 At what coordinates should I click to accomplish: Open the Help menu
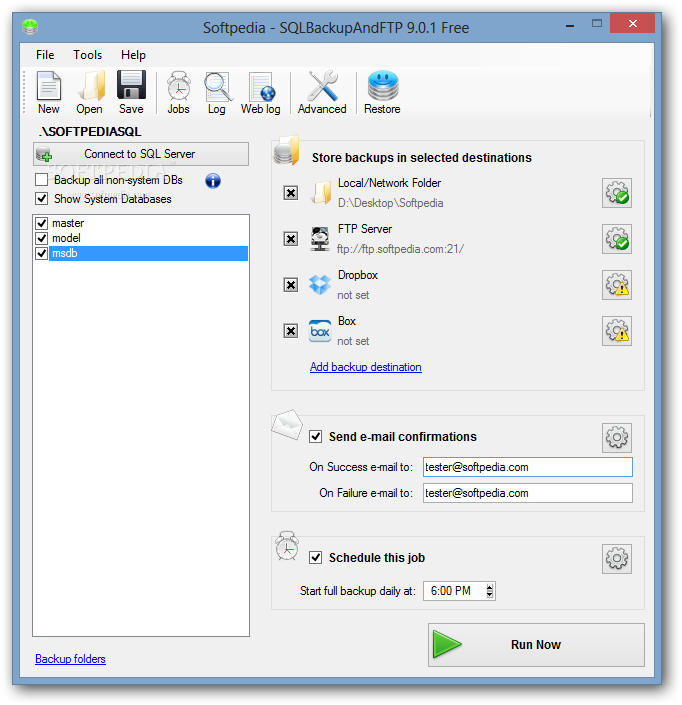(133, 55)
